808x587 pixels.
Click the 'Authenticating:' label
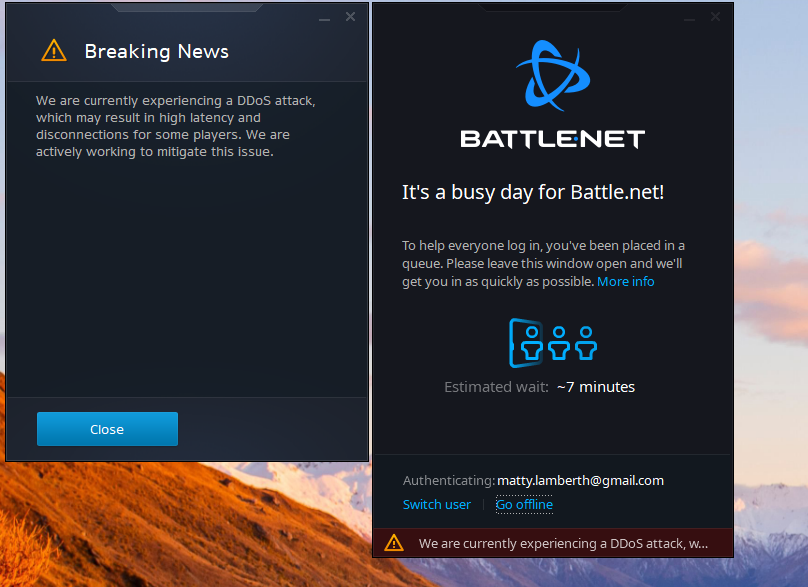449,480
